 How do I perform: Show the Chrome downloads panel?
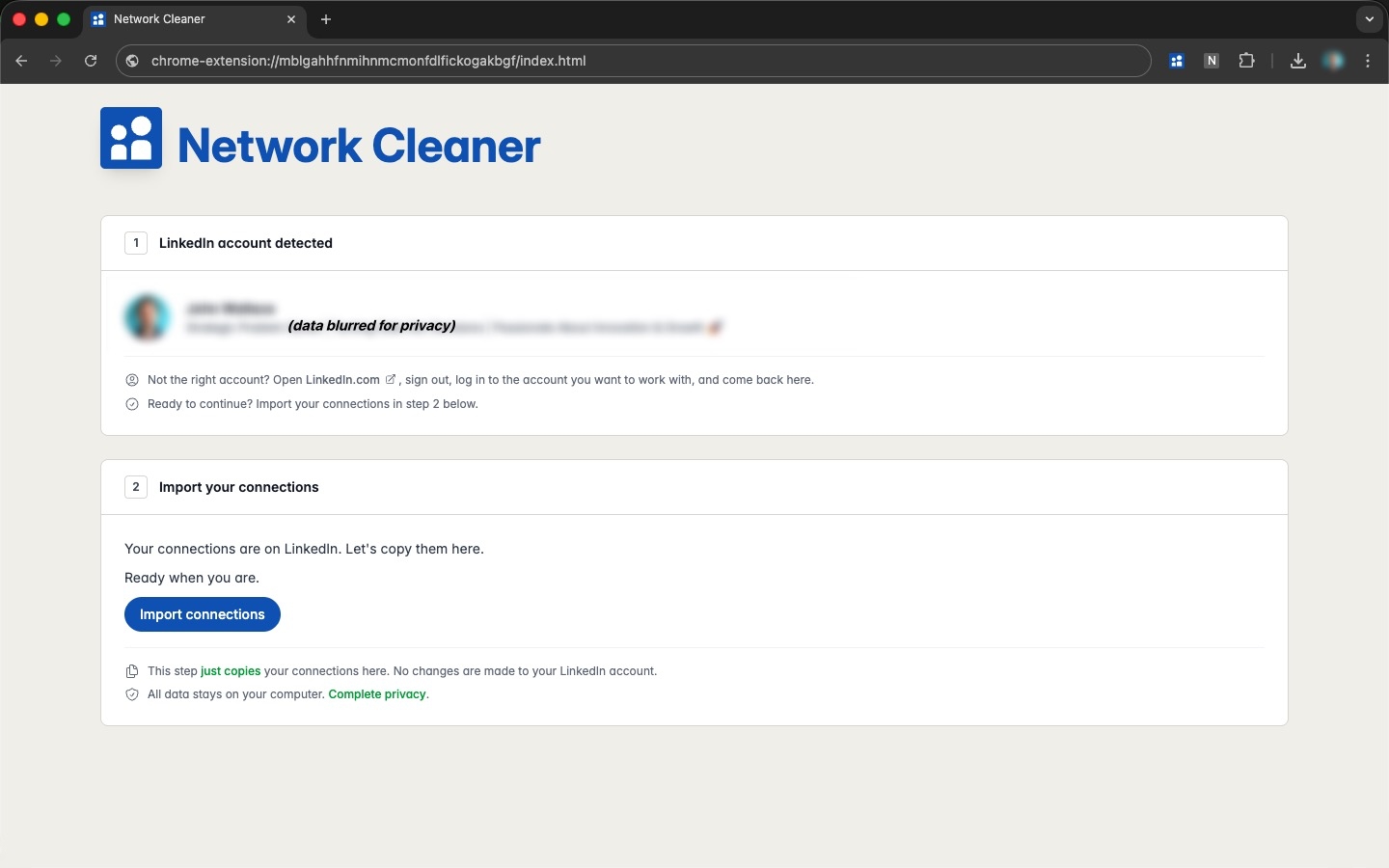click(1298, 61)
